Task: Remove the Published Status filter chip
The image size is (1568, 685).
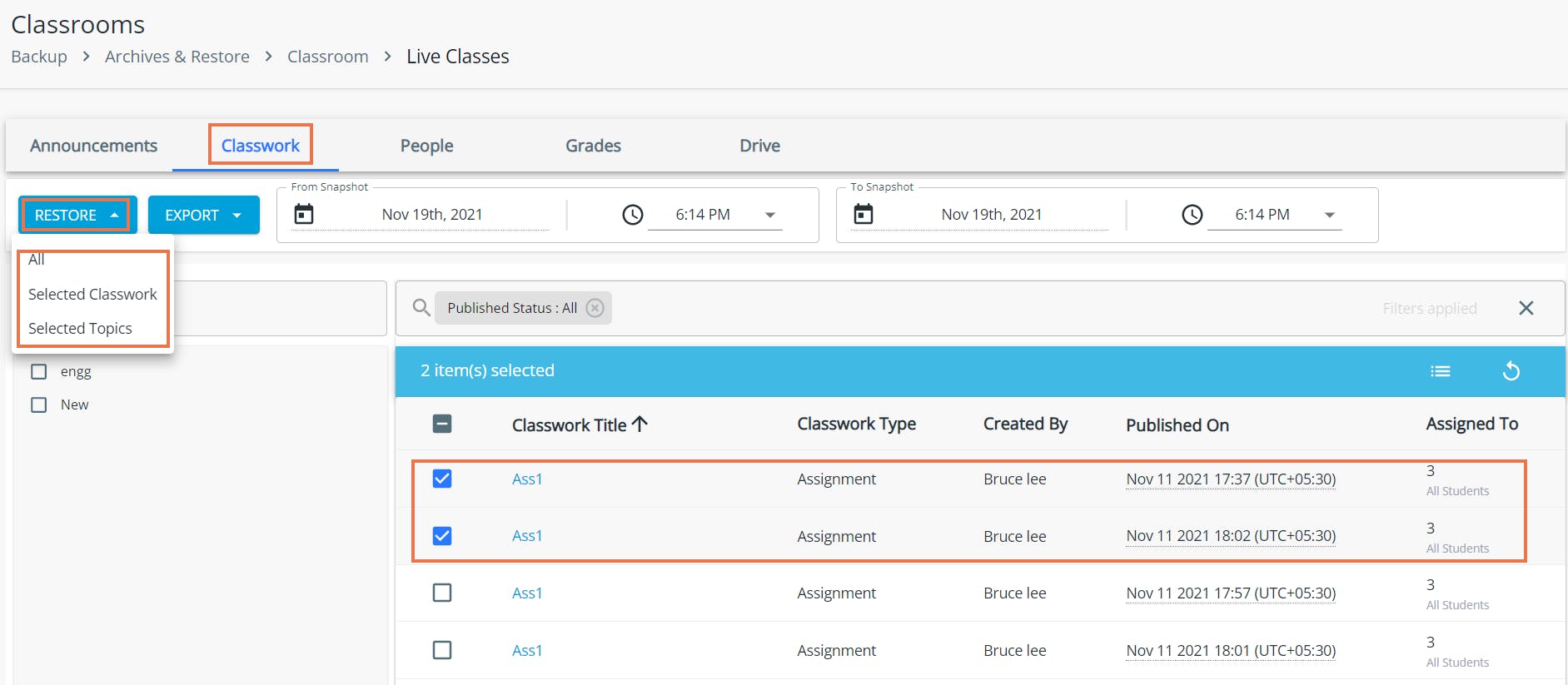Action: (595, 308)
